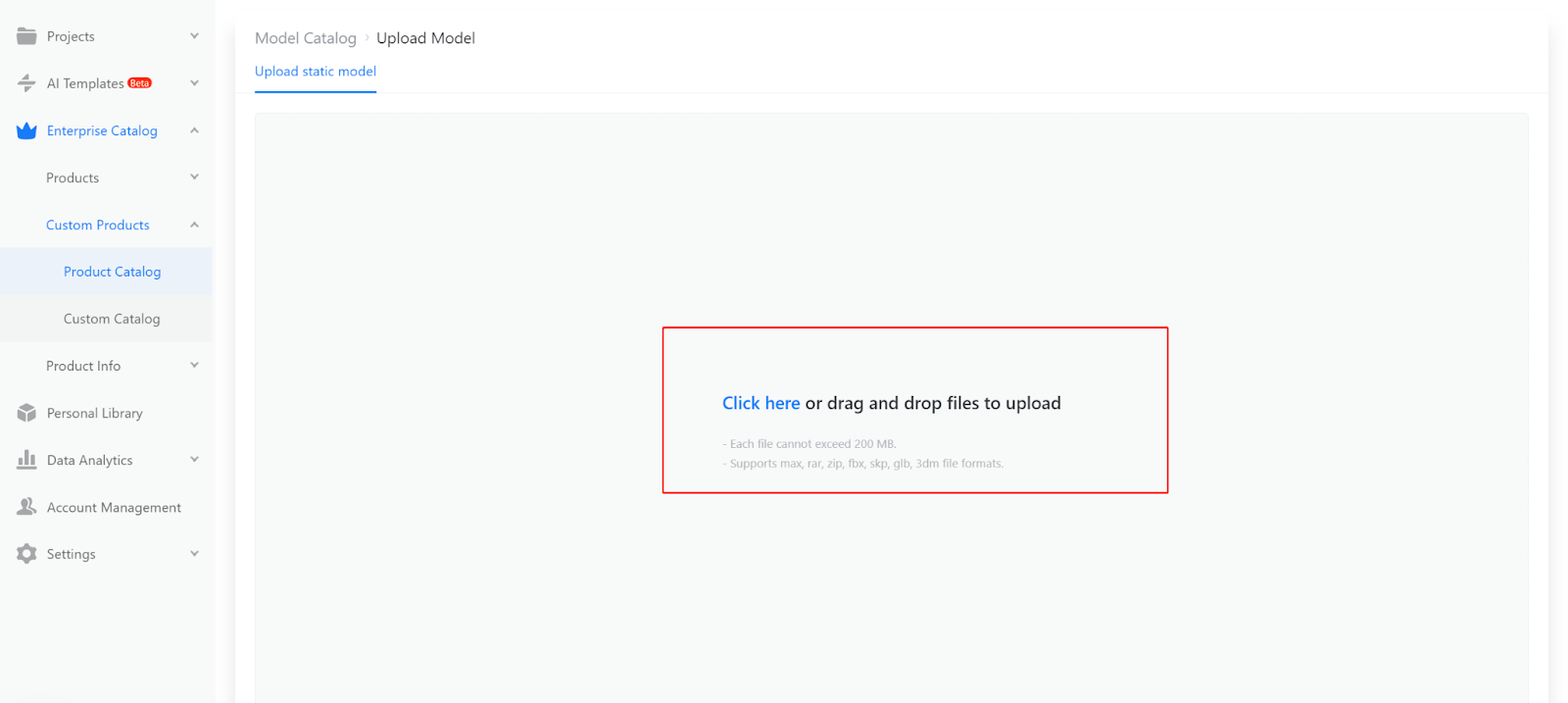This screenshot has width=1568, height=703.
Task: Click the Projects folder icon
Action: click(26, 36)
